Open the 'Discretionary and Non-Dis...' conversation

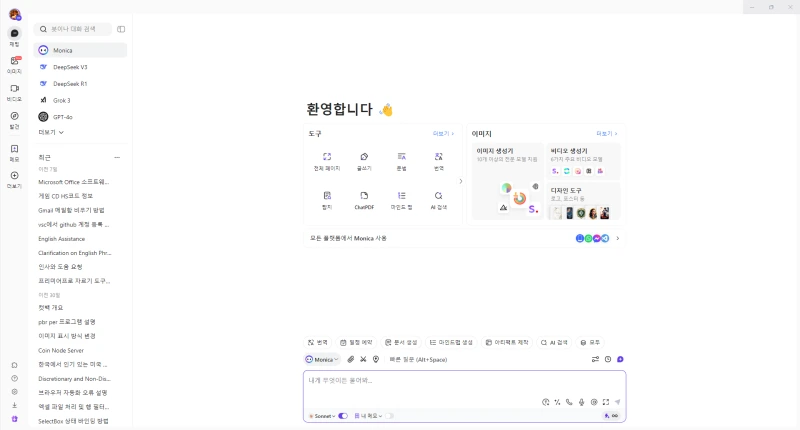point(74,378)
